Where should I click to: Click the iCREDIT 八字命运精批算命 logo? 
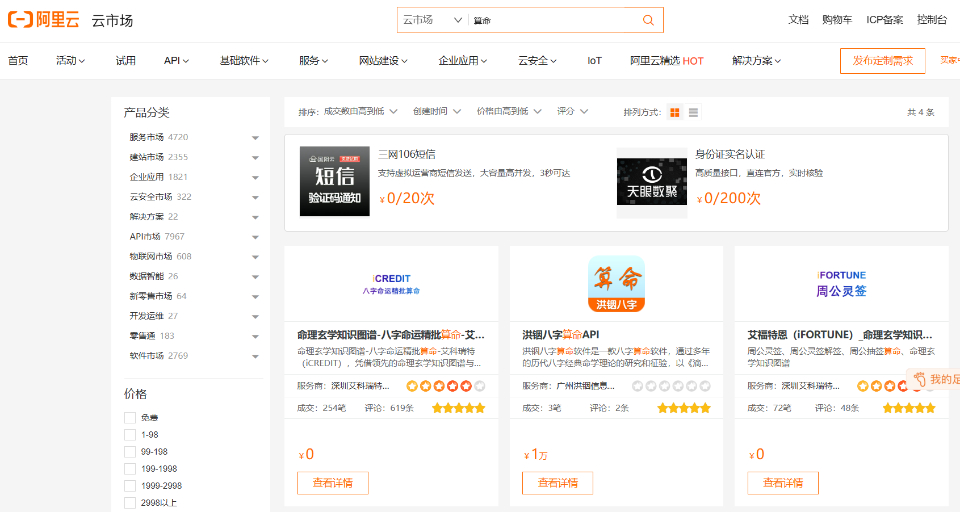pyautogui.click(x=391, y=284)
